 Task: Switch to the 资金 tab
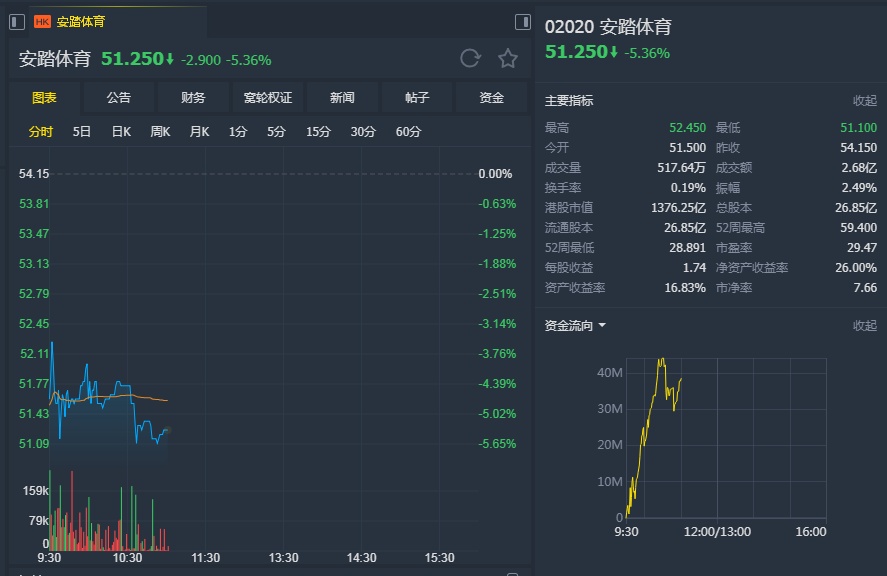[x=491, y=98]
